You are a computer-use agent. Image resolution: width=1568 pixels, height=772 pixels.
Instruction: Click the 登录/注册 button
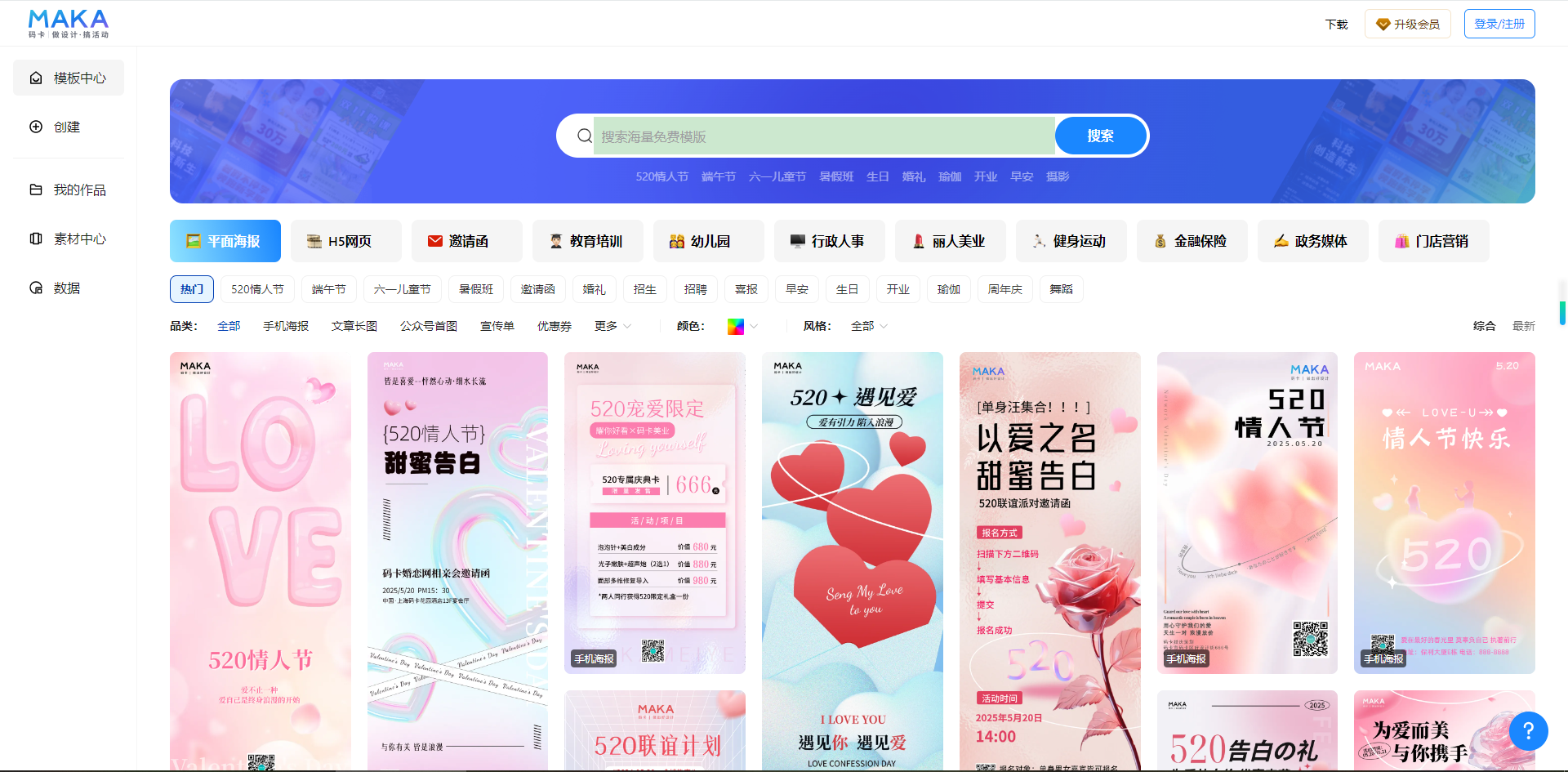tap(1499, 24)
